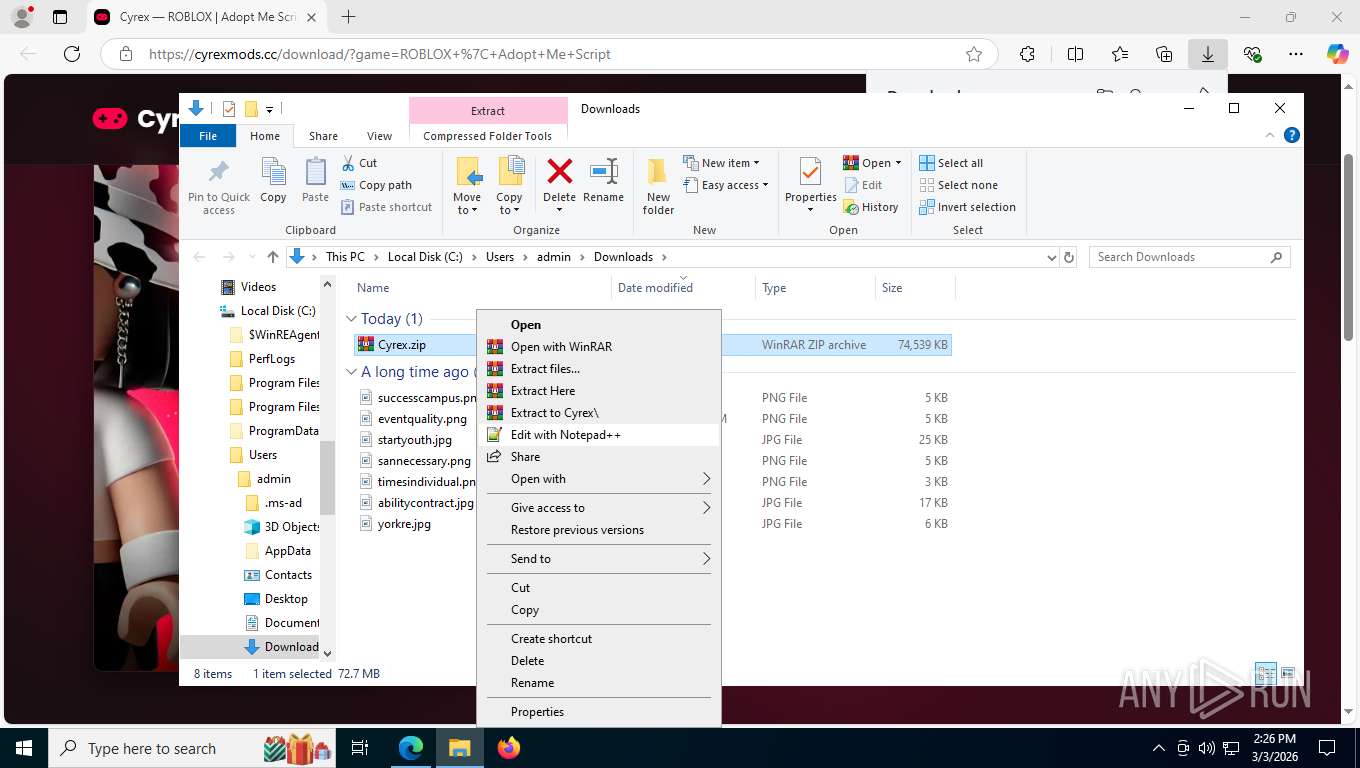This screenshot has height=768, width=1360.
Task: Select Local Disk (C:) in tree
Action: (x=278, y=311)
